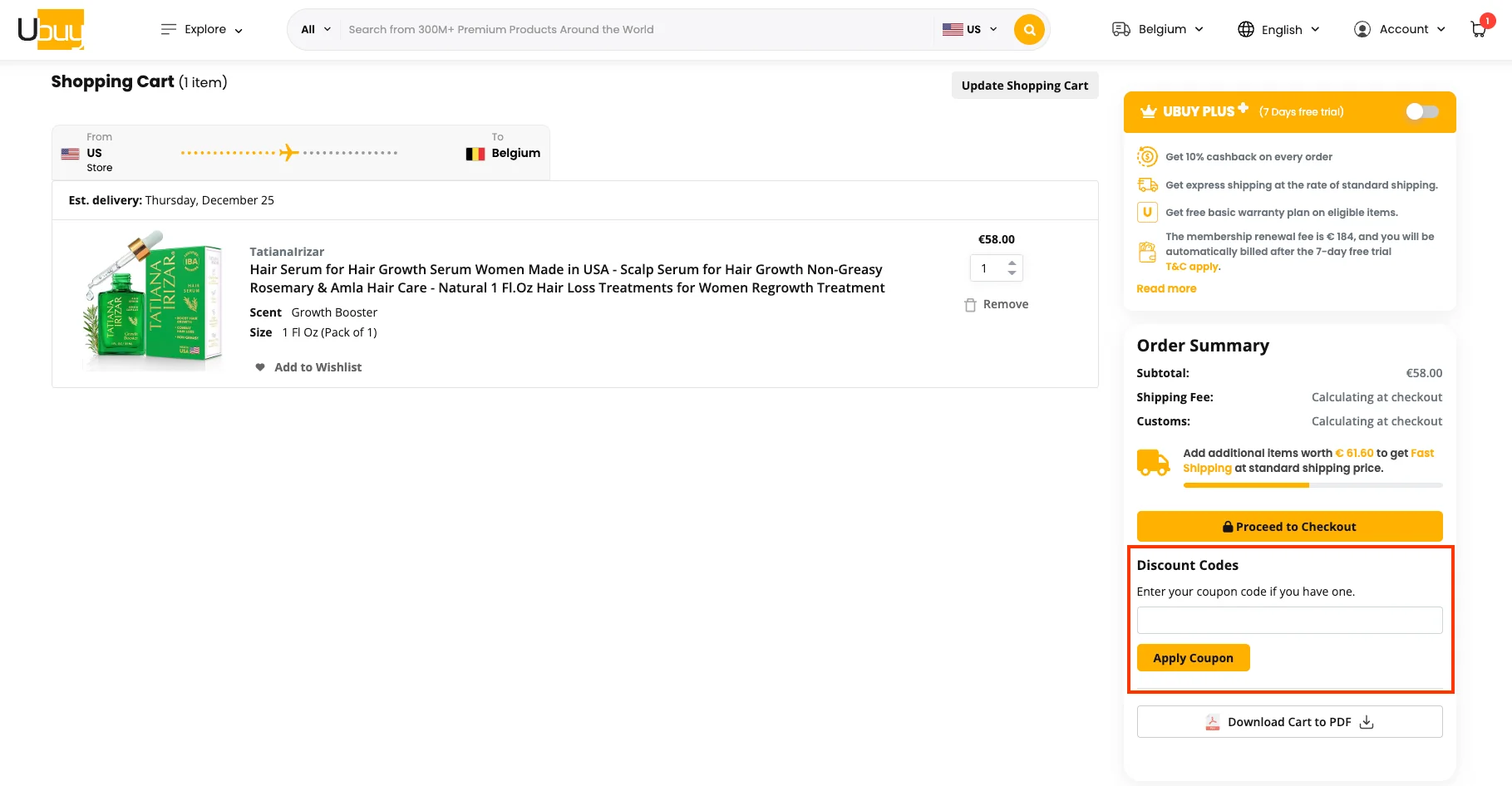This screenshot has width=1512, height=786.
Task: Click the Apply Coupon button
Action: pyautogui.click(x=1193, y=657)
